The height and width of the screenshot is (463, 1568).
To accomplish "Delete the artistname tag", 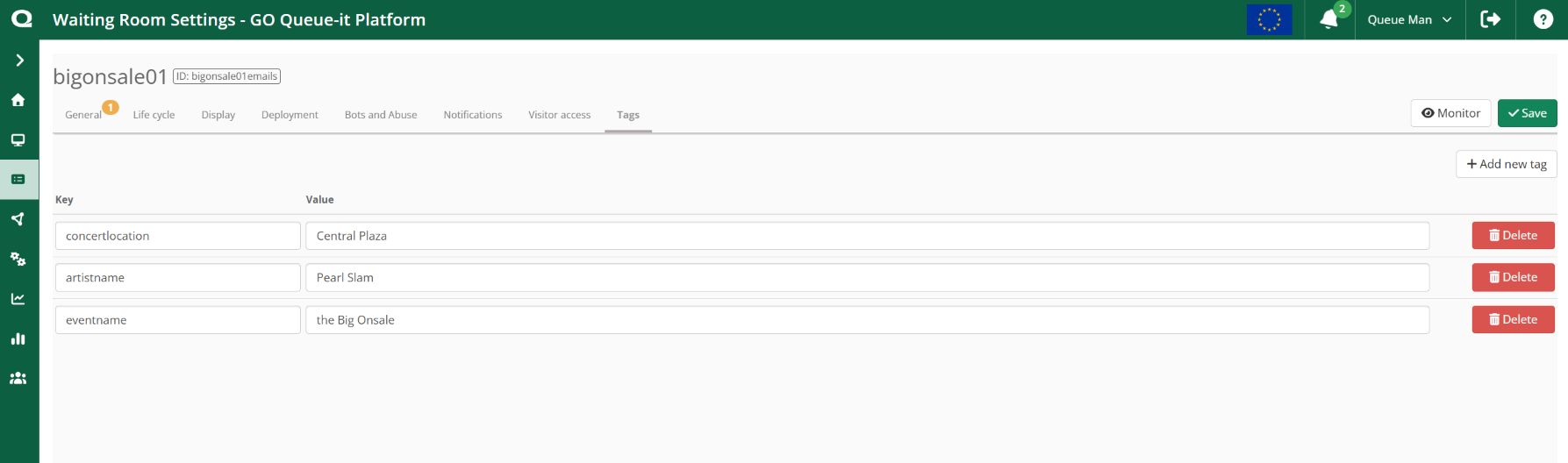I will 1513,277.
